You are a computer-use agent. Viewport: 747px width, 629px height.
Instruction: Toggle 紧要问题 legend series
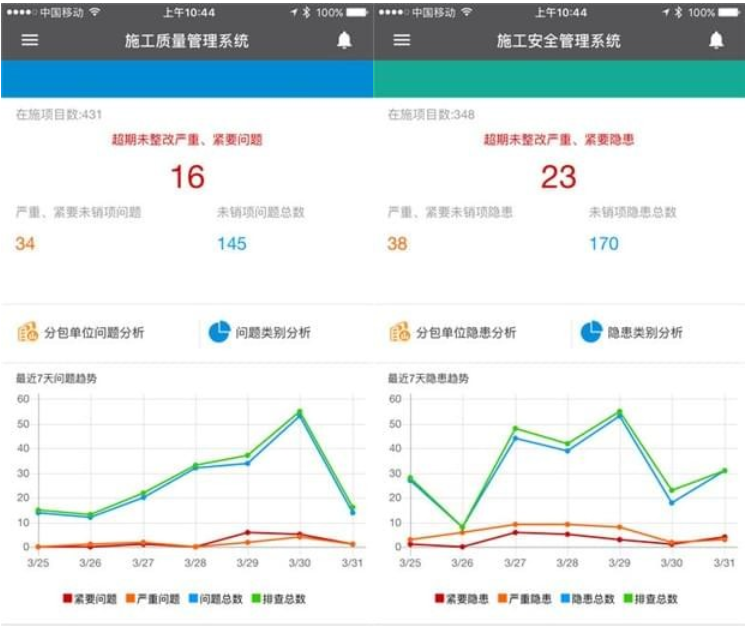[x=90, y=599]
